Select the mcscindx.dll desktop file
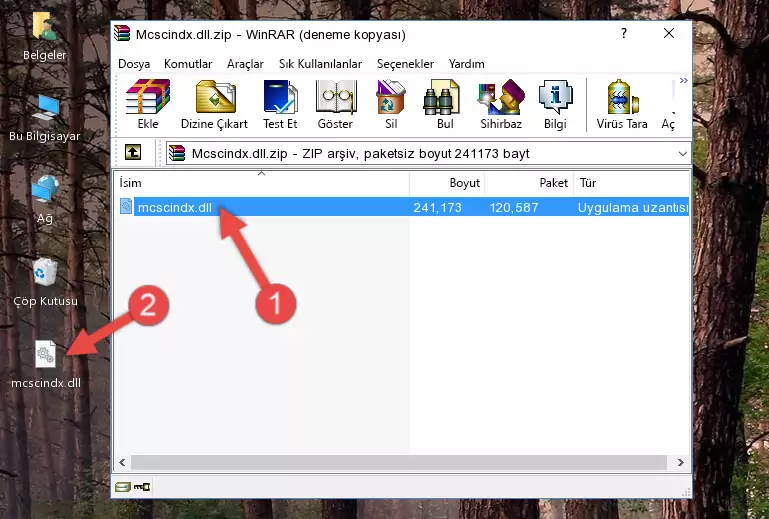This screenshot has width=769, height=519. [46, 364]
